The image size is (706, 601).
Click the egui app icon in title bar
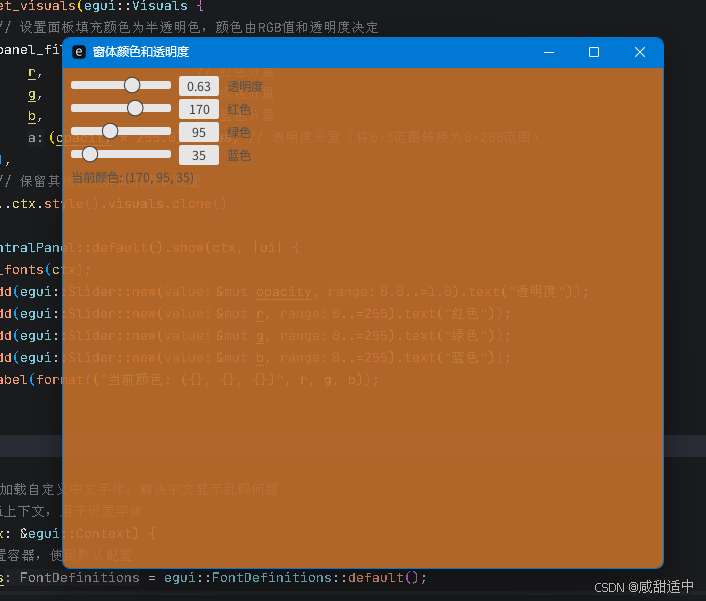[79, 52]
